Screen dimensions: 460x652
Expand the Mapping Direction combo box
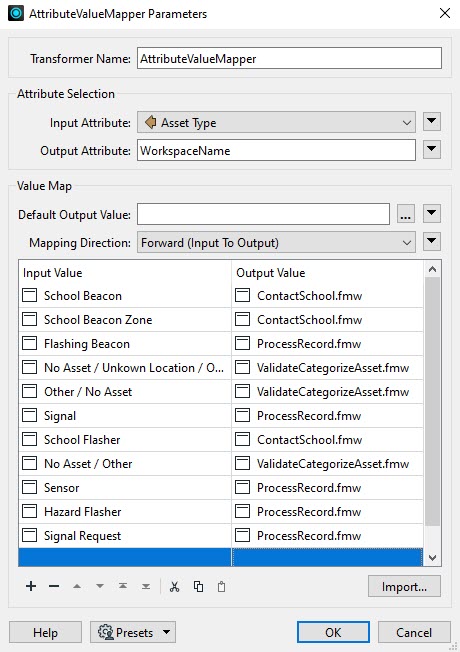coord(276,242)
